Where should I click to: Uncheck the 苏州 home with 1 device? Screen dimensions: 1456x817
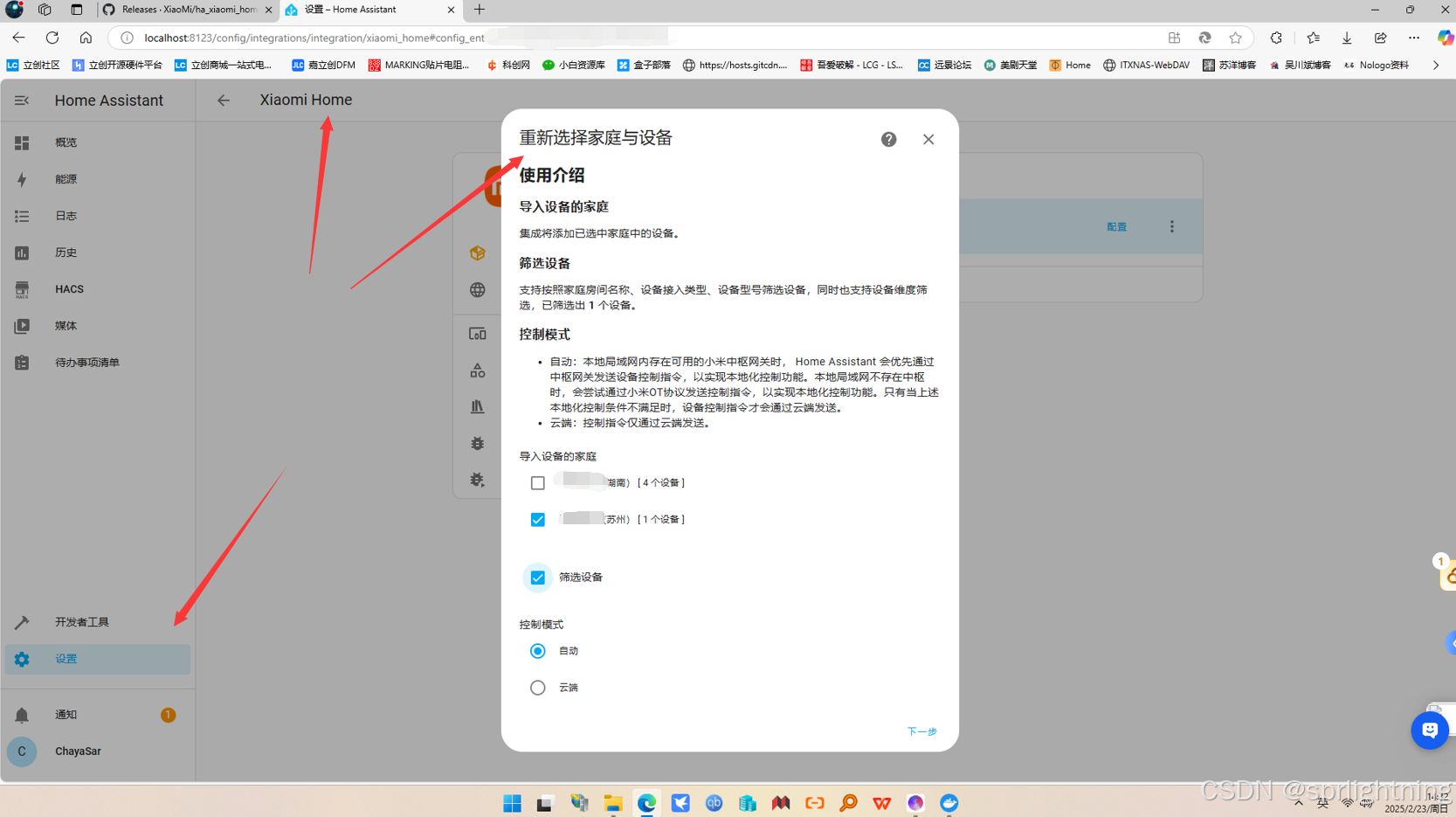tap(538, 520)
